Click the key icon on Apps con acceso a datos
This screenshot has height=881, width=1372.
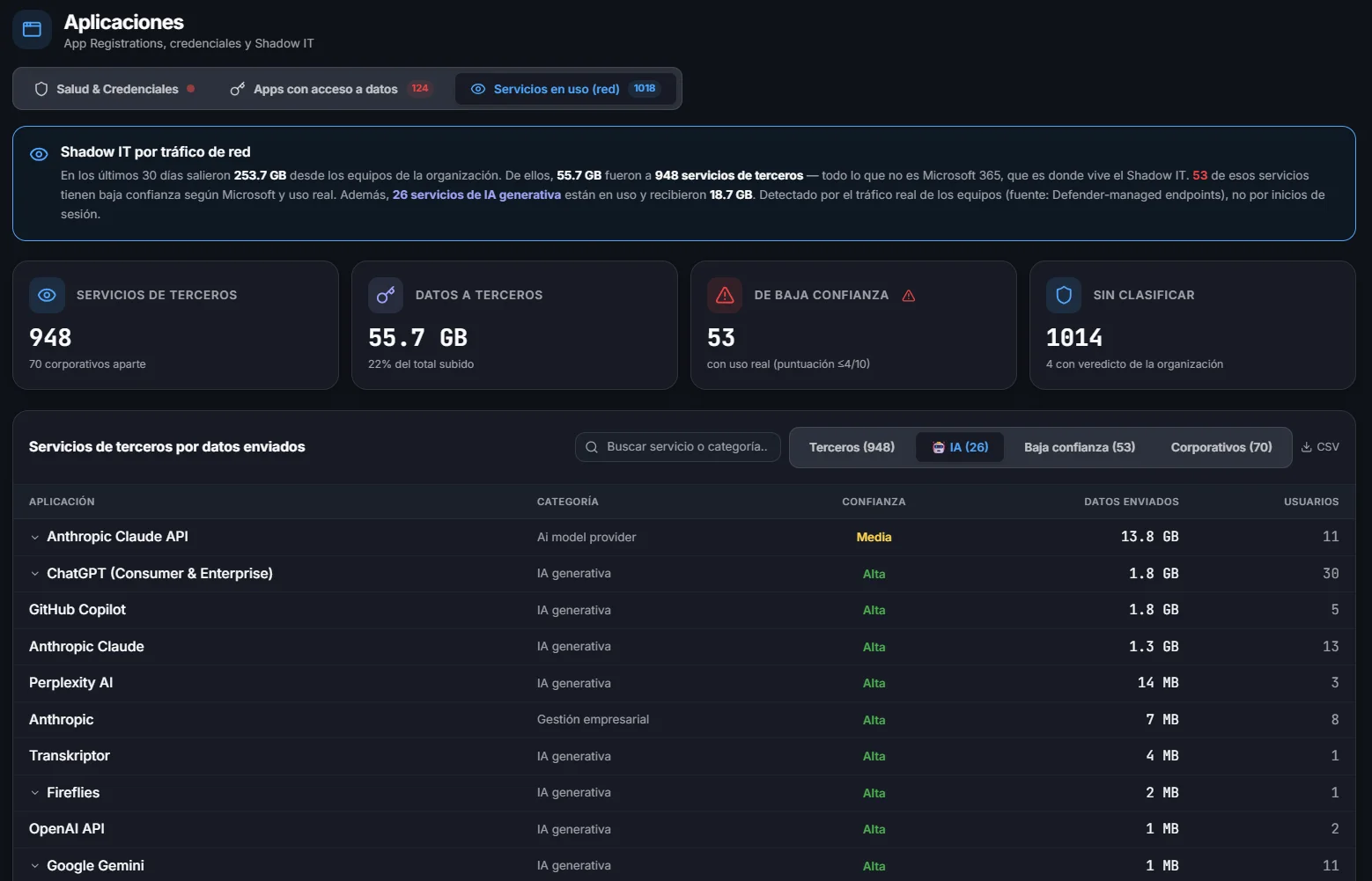click(x=237, y=89)
